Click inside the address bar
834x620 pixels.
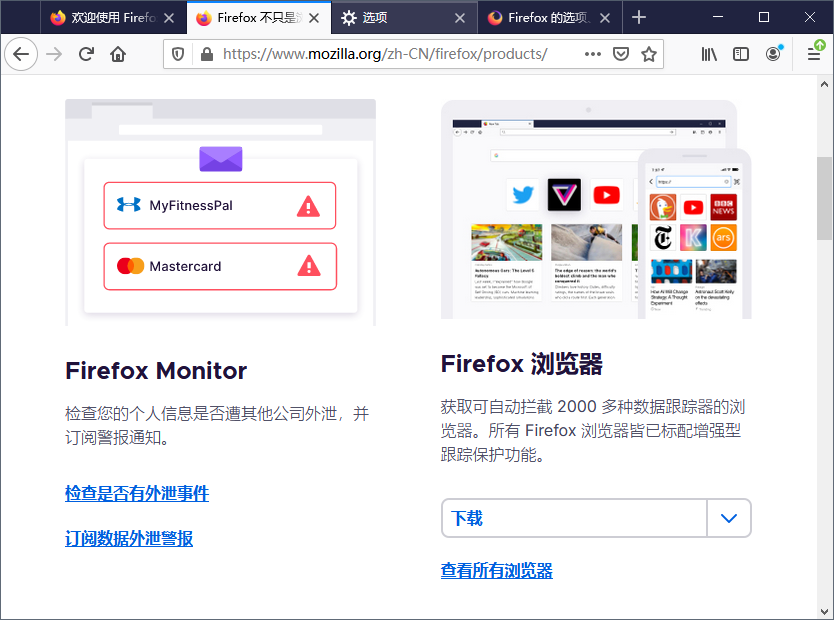pyautogui.click(x=400, y=54)
